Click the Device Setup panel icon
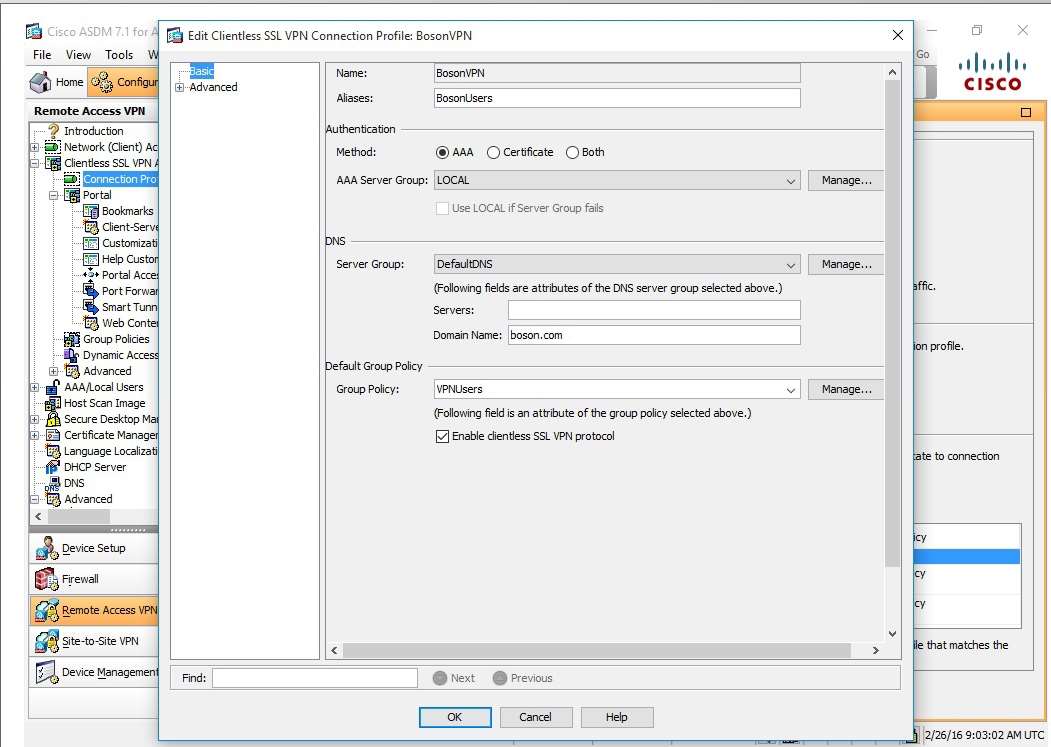 pos(46,549)
